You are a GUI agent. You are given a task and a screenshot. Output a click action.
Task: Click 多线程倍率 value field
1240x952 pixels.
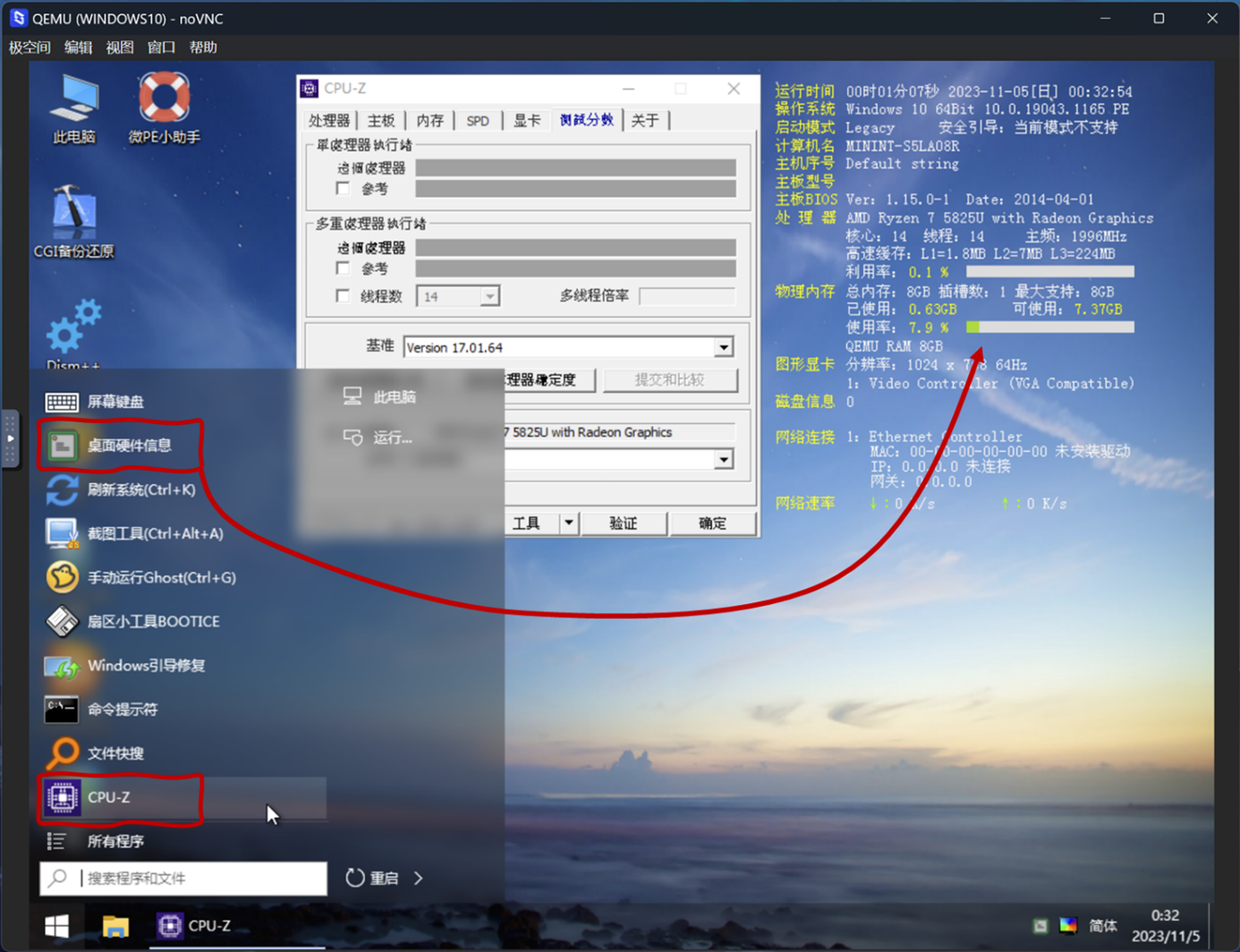[687, 296]
